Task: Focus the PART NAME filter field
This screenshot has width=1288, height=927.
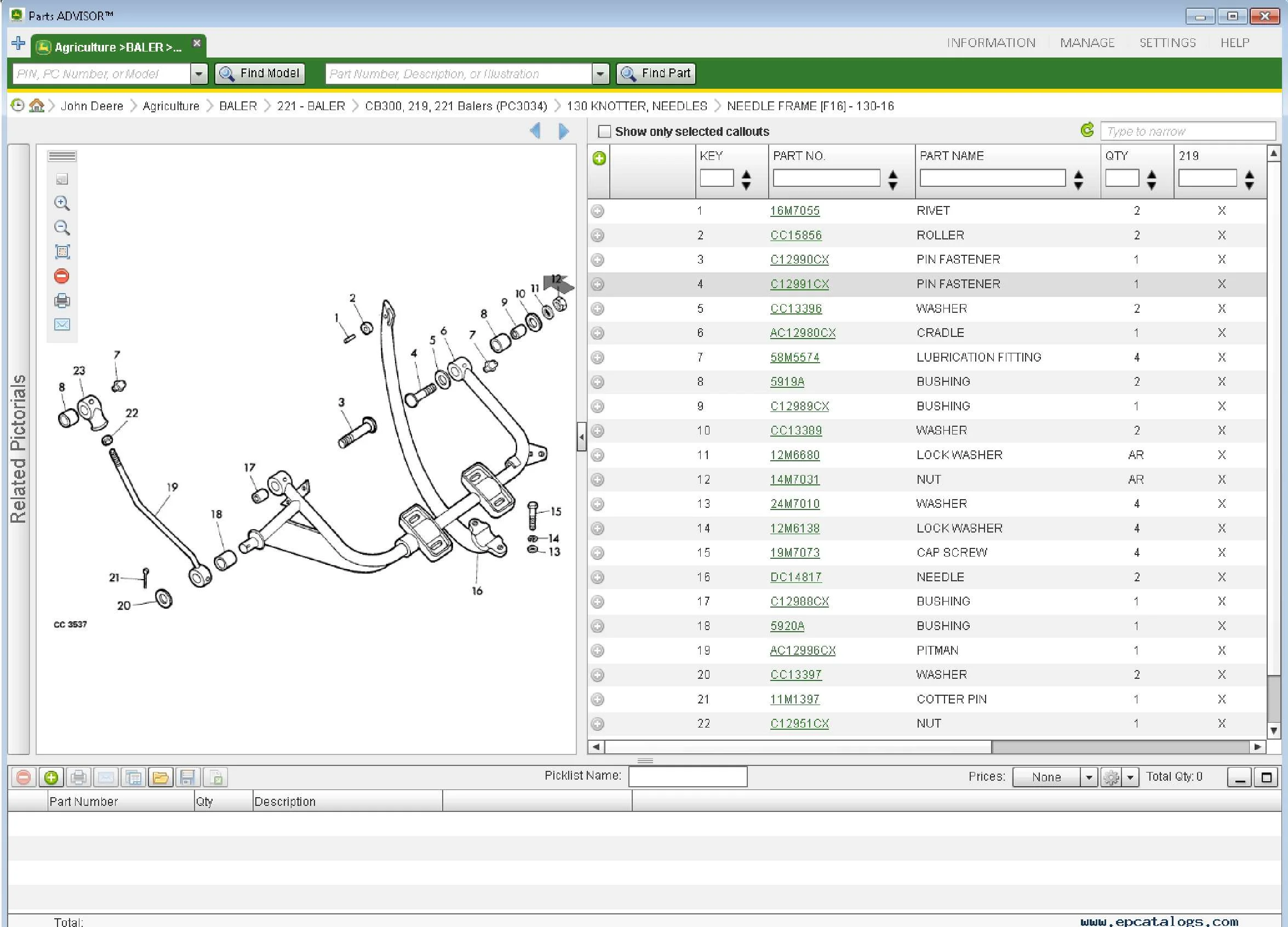Action: [992, 179]
